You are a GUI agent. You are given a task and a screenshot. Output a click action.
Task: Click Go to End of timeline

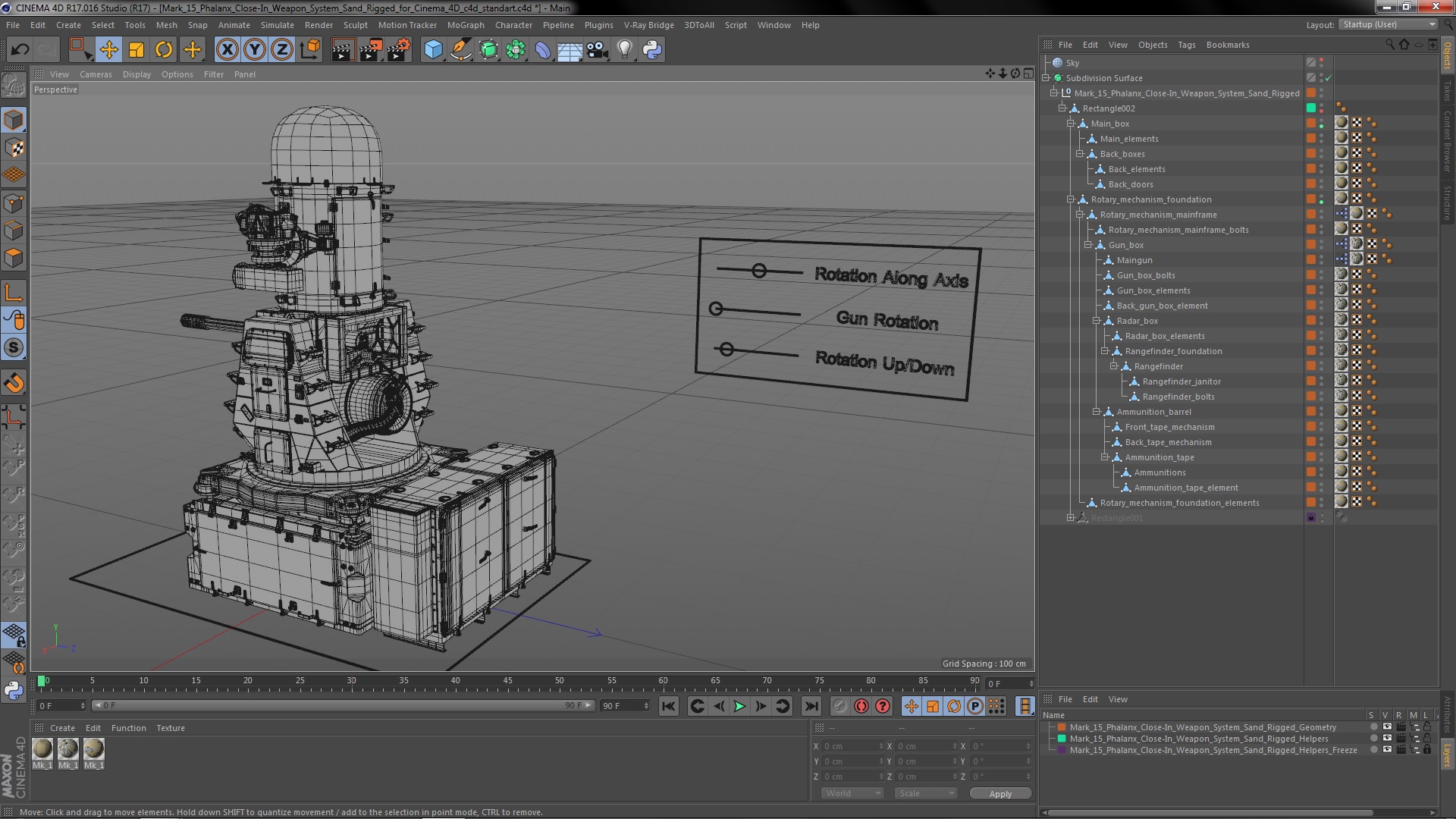811,706
